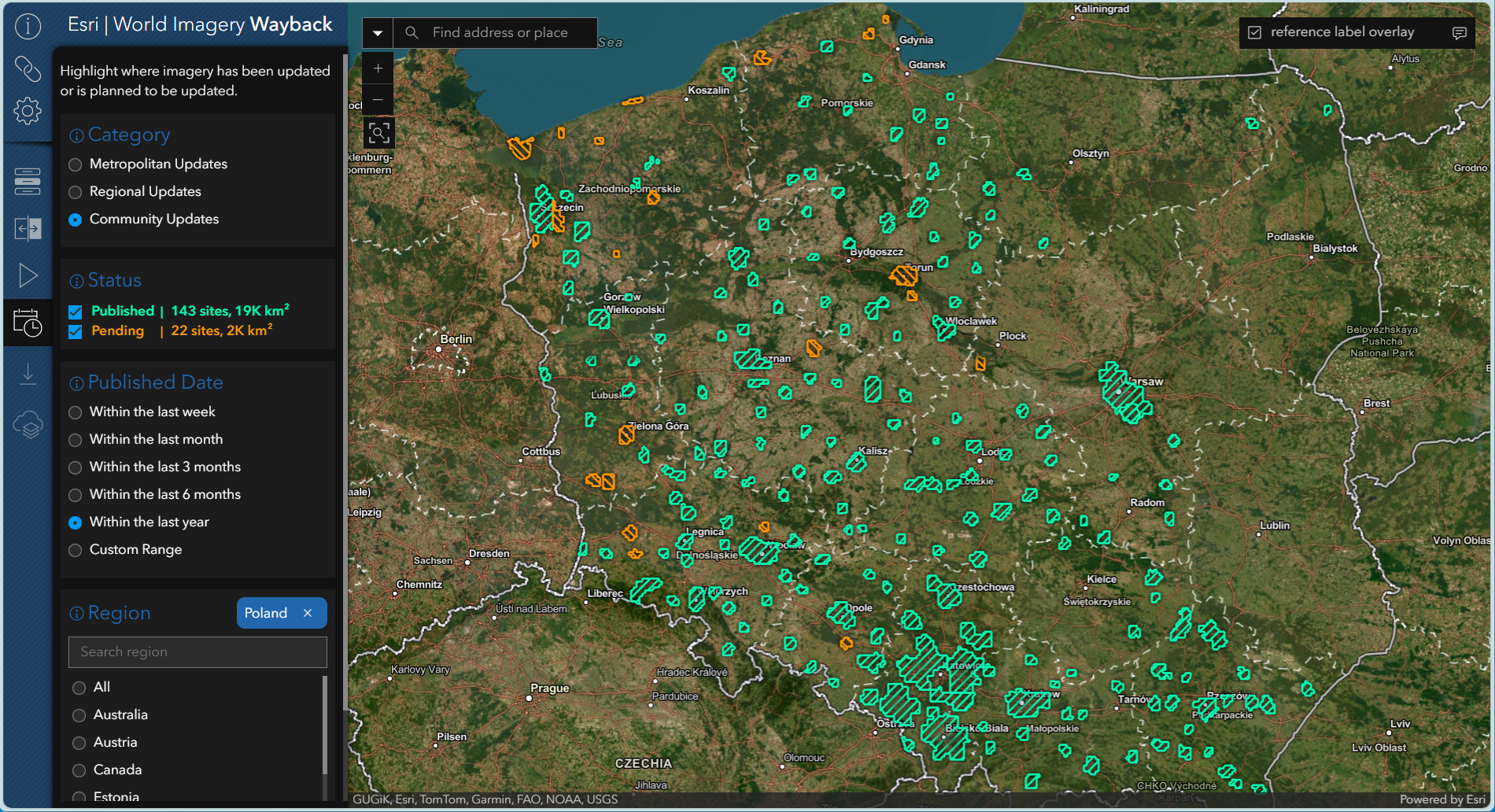
Task: Switch to swipe mode icon
Action: click(28, 229)
